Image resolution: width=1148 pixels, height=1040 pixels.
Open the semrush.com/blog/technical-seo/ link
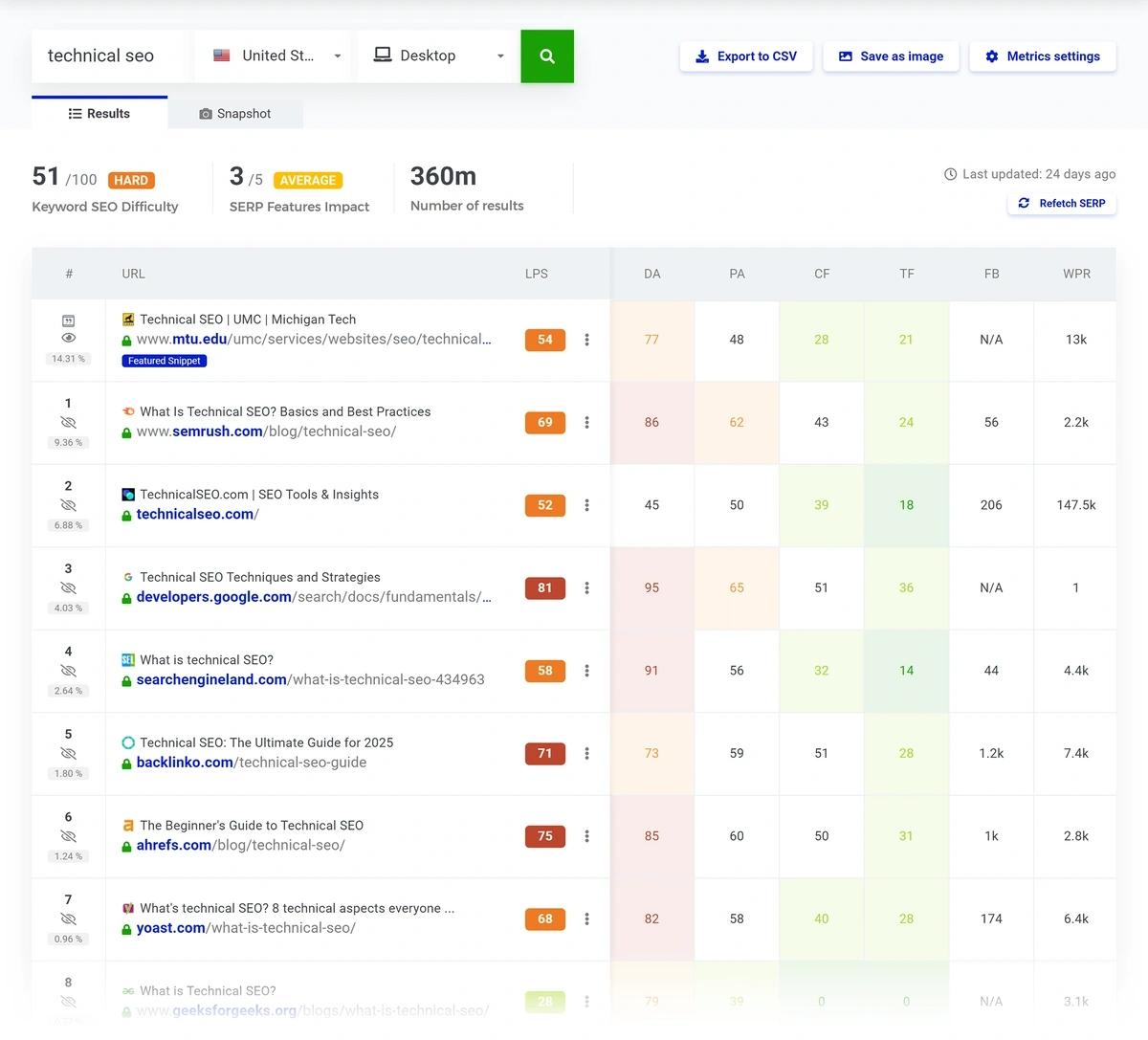(267, 431)
